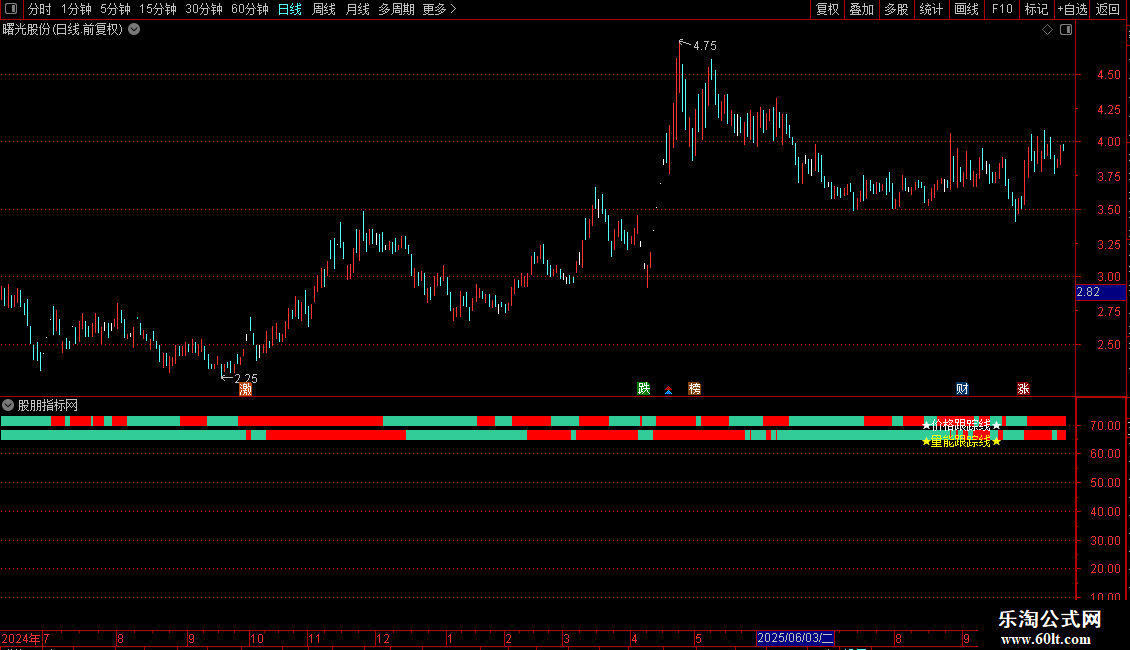Click the 叠加 overlay button
The height and width of the screenshot is (650, 1130).
click(861, 9)
